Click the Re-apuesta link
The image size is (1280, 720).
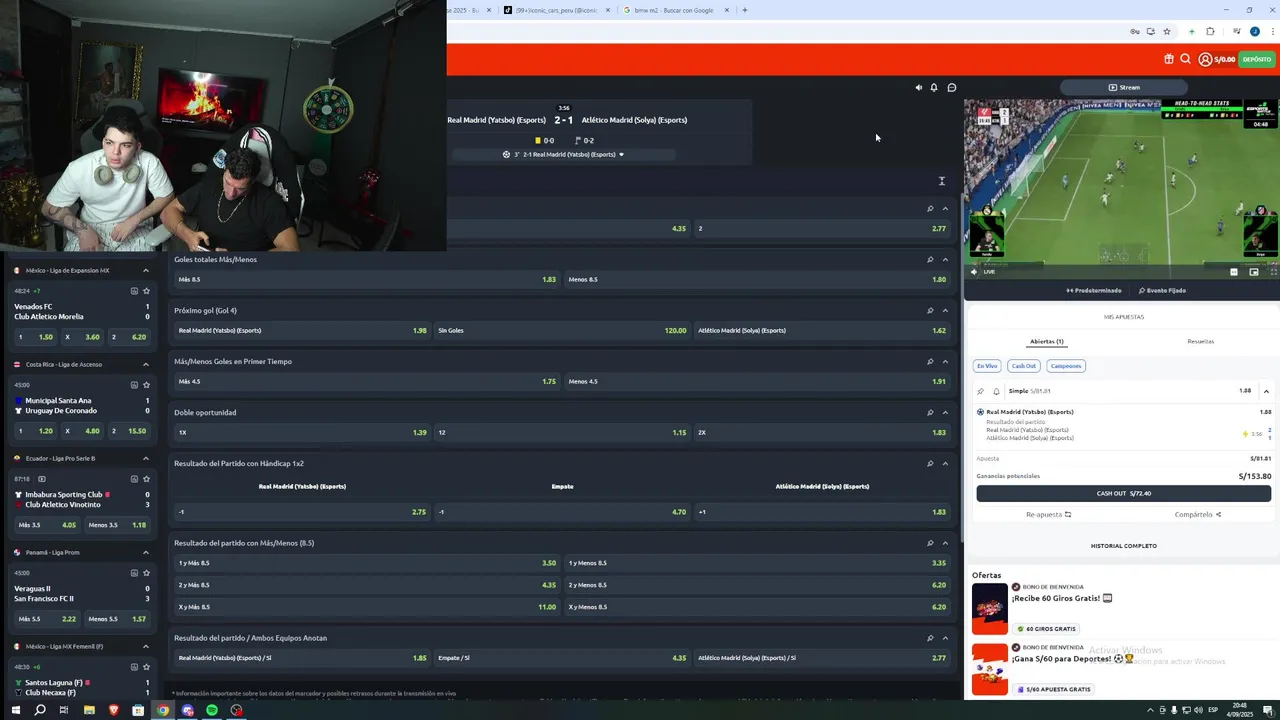tap(1048, 514)
